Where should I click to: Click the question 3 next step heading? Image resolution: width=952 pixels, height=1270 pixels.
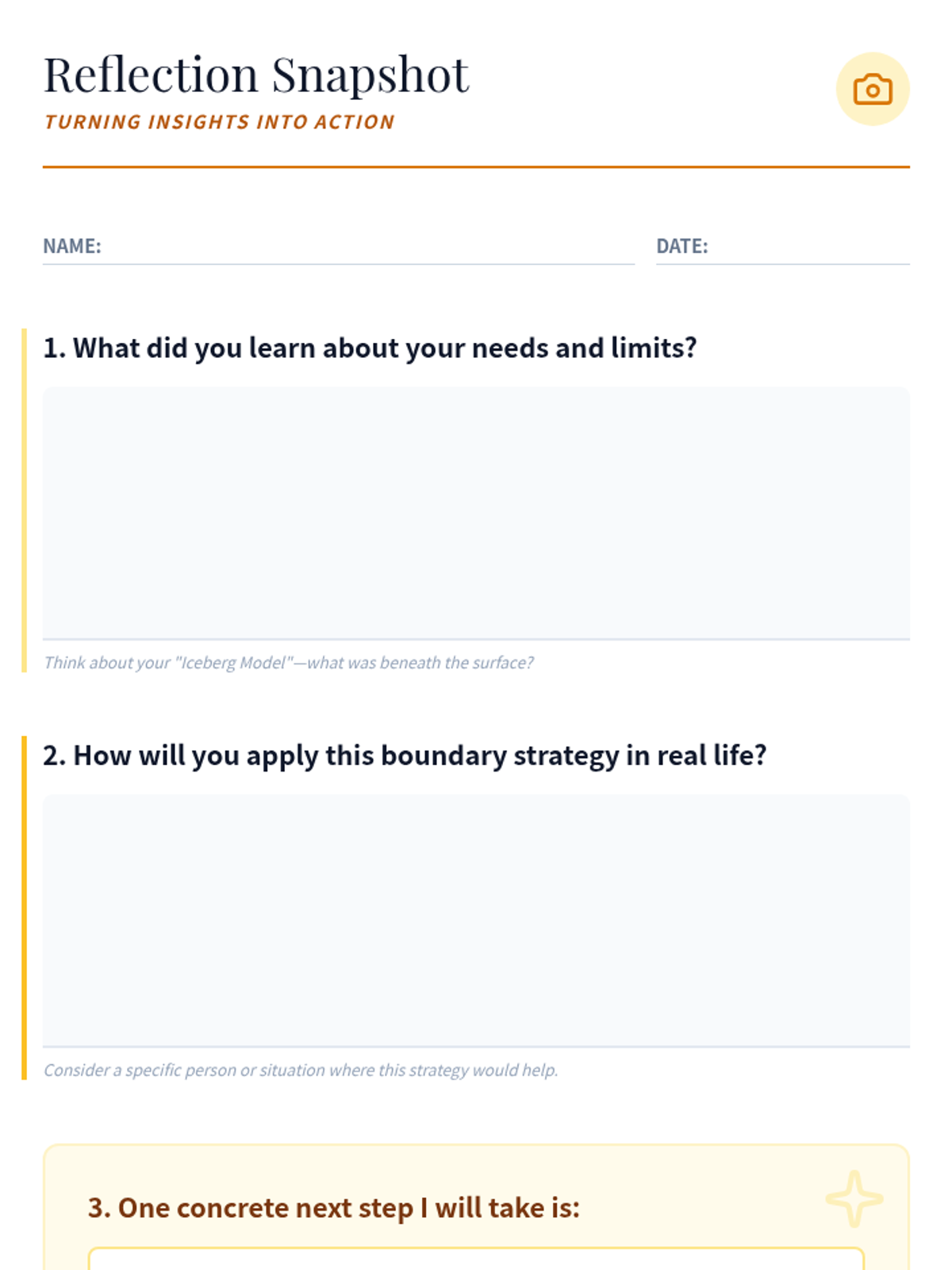pyautogui.click(x=333, y=1207)
